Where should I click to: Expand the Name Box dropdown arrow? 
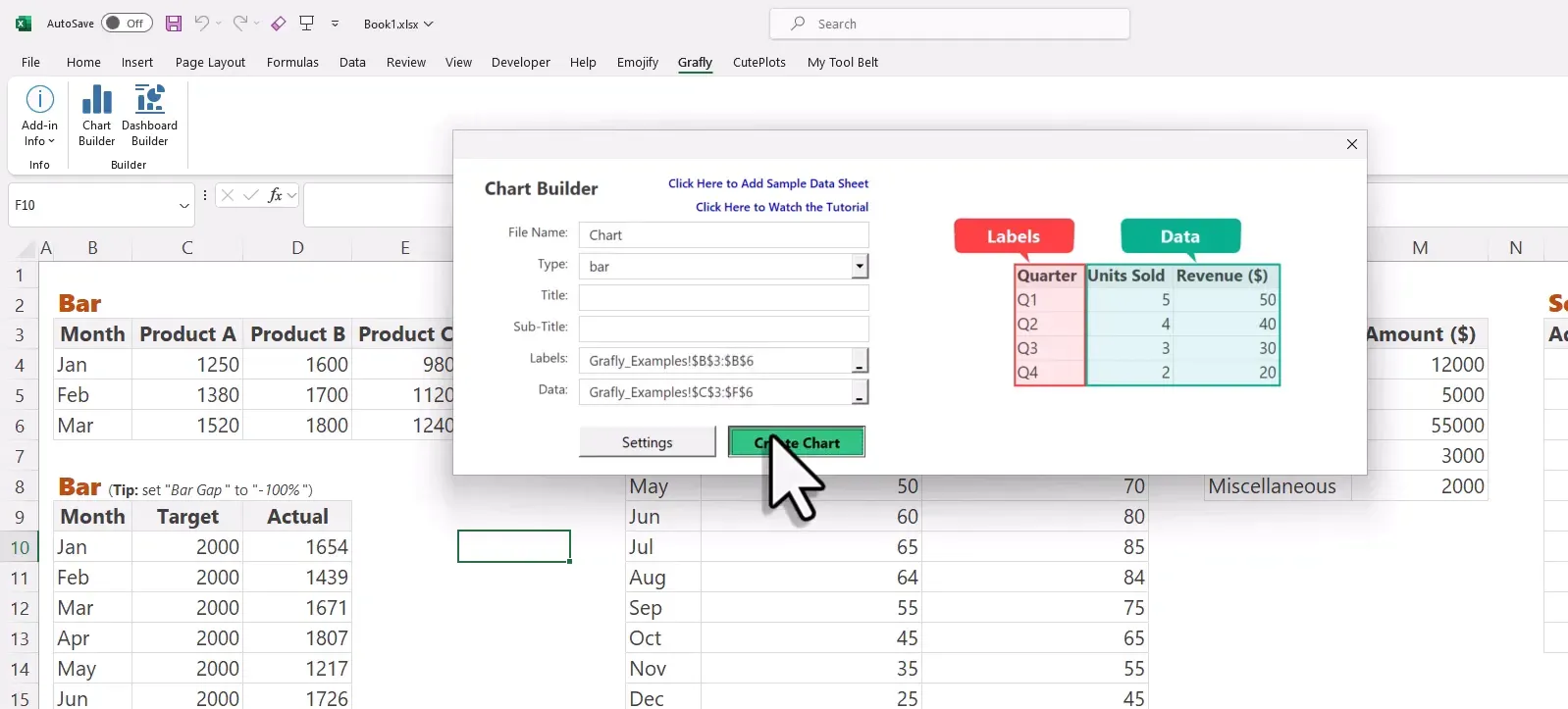click(183, 206)
